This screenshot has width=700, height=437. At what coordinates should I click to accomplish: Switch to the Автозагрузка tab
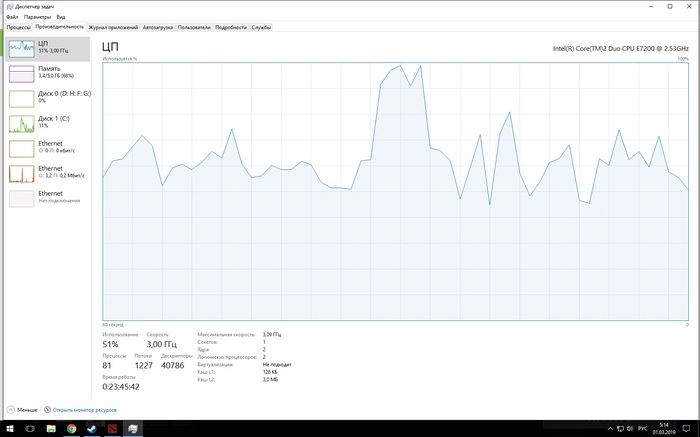click(157, 27)
